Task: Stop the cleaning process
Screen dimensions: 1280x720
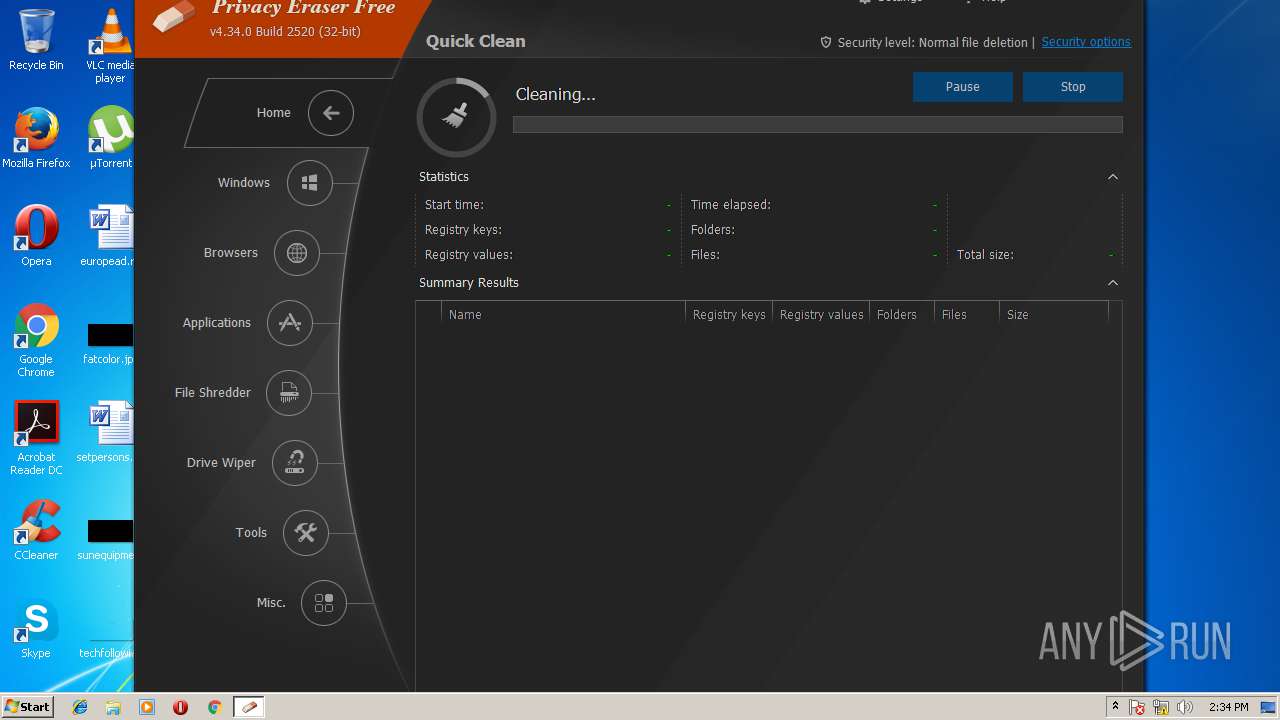Action: (x=1073, y=87)
